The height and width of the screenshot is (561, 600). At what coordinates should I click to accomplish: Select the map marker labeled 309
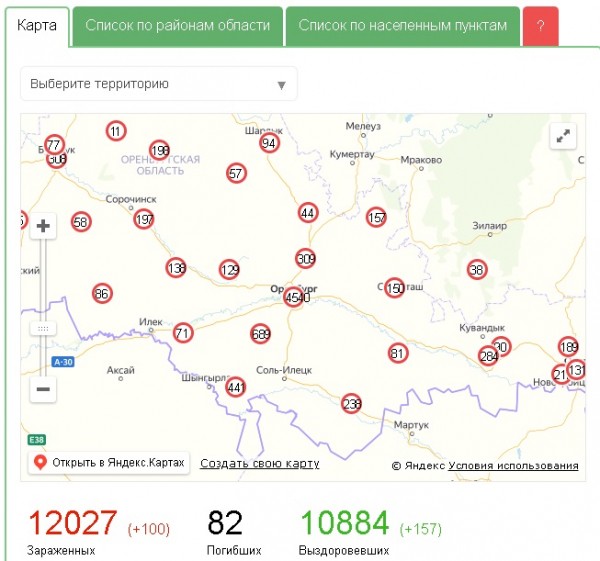click(x=306, y=259)
